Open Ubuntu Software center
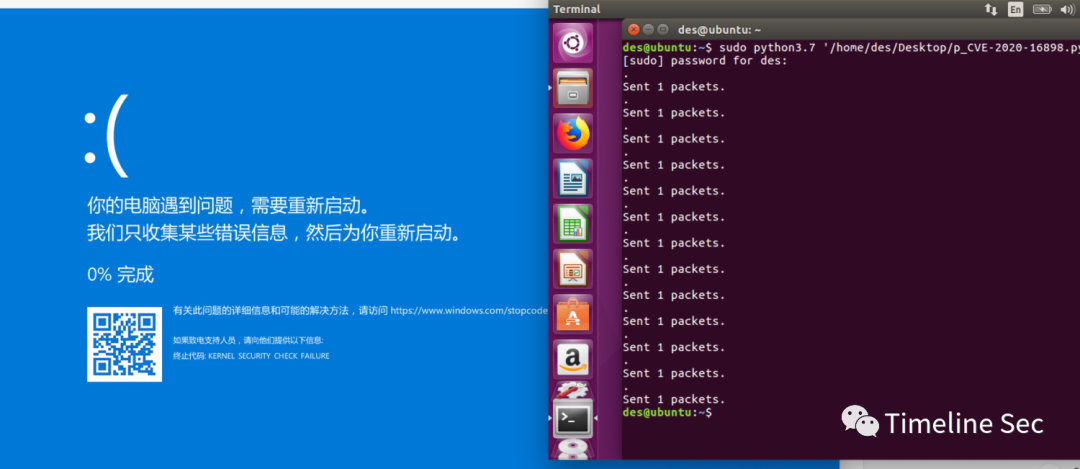This screenshot has height=469, width=1080. click(573, 315)
